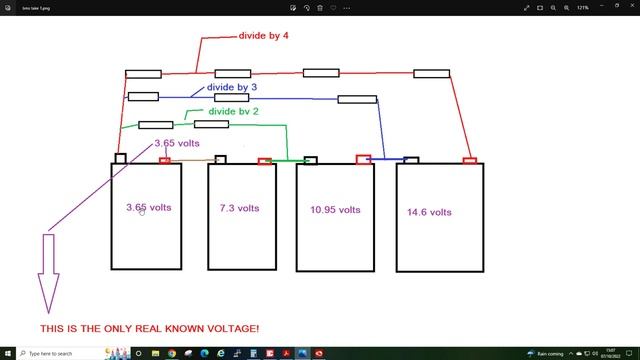The height and width of the screenshot is (360, 640).
Task: Open the Action Center notifications icon
Action: point(629,353)
